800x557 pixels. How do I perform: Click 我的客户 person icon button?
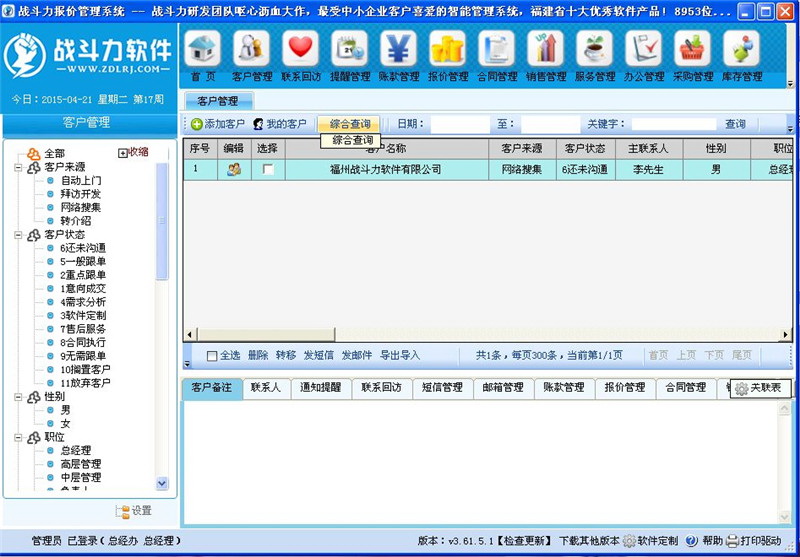(280, 124)
